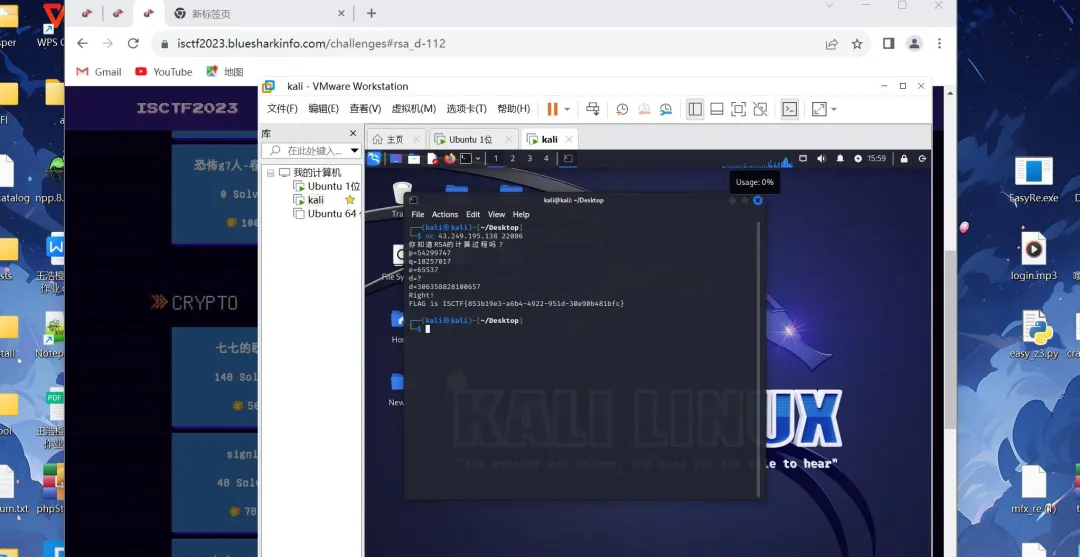Take a snapshot of the virtual machine
1080x557 pixels.
point(622,109)
